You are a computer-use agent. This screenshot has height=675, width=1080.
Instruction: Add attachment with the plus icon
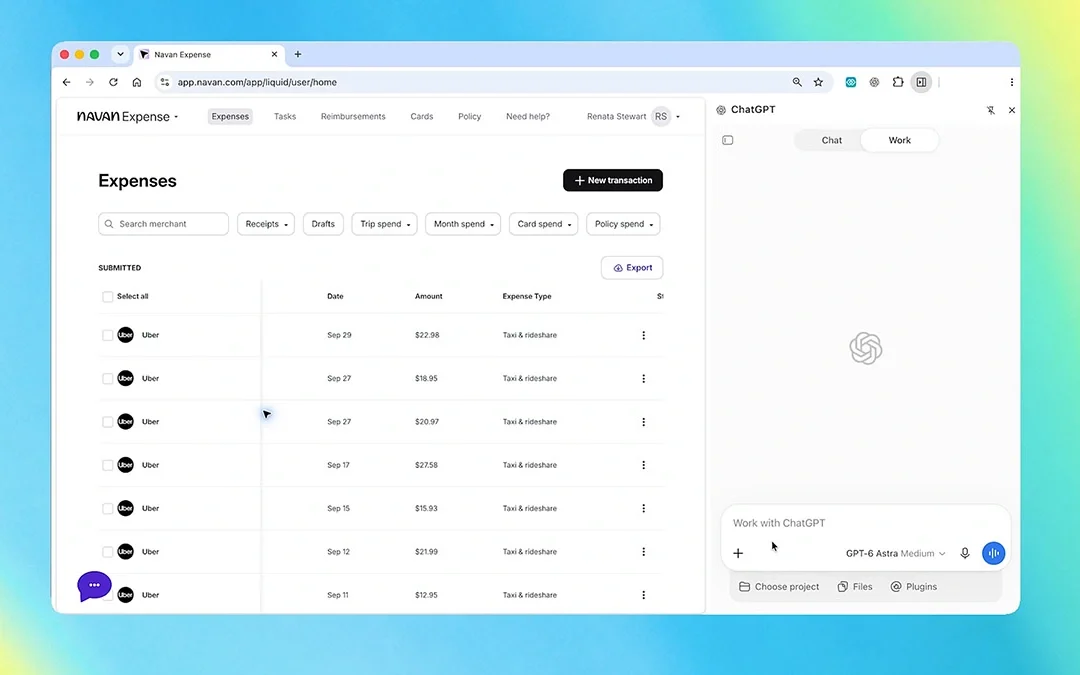(x=738, y=553)
